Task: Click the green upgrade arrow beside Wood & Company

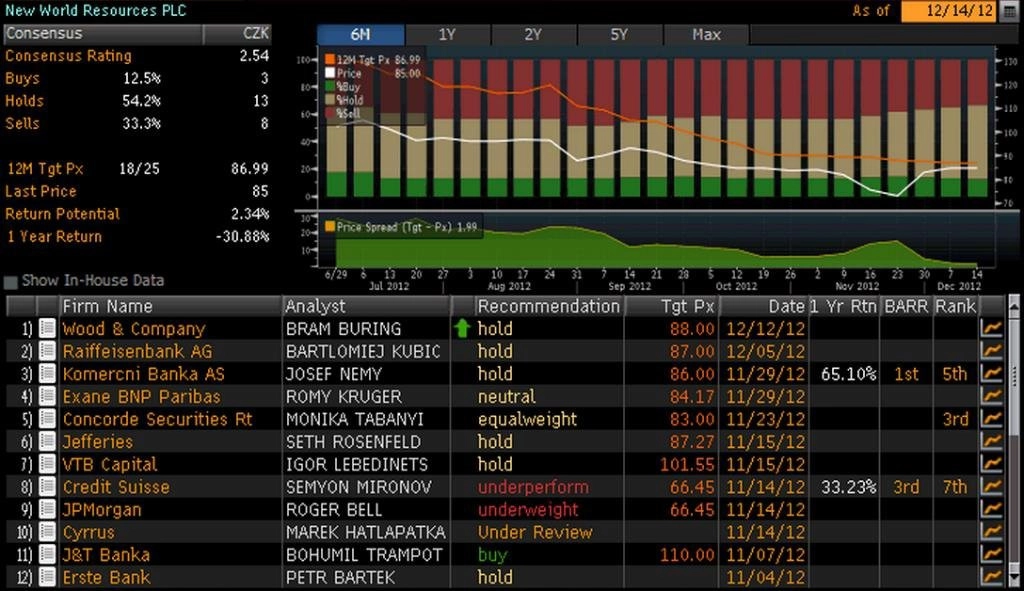Action: pos(462,328)
